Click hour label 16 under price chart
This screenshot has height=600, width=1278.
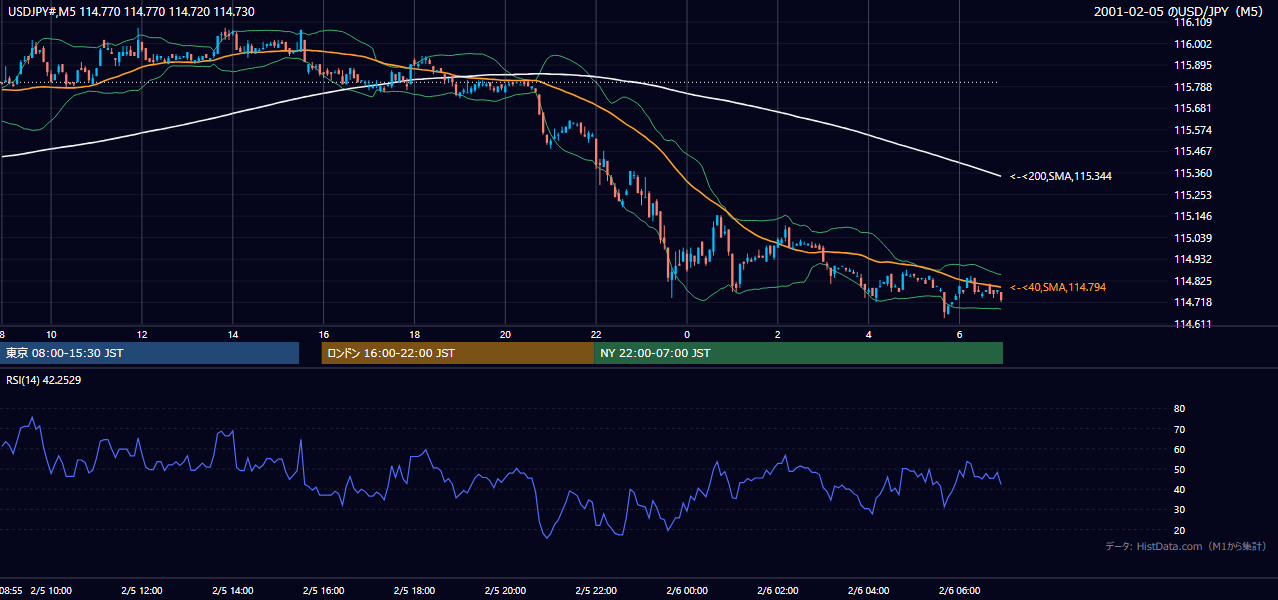pyautogui.click(x=324, y=334)
